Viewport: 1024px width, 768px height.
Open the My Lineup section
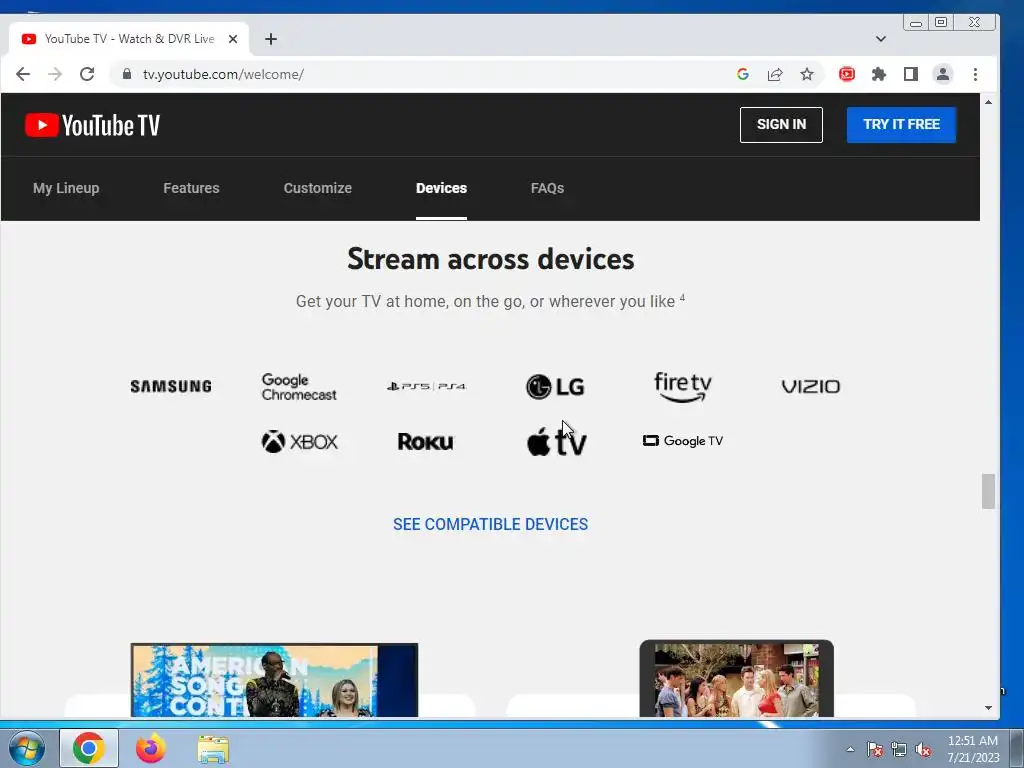click(66, 188)
